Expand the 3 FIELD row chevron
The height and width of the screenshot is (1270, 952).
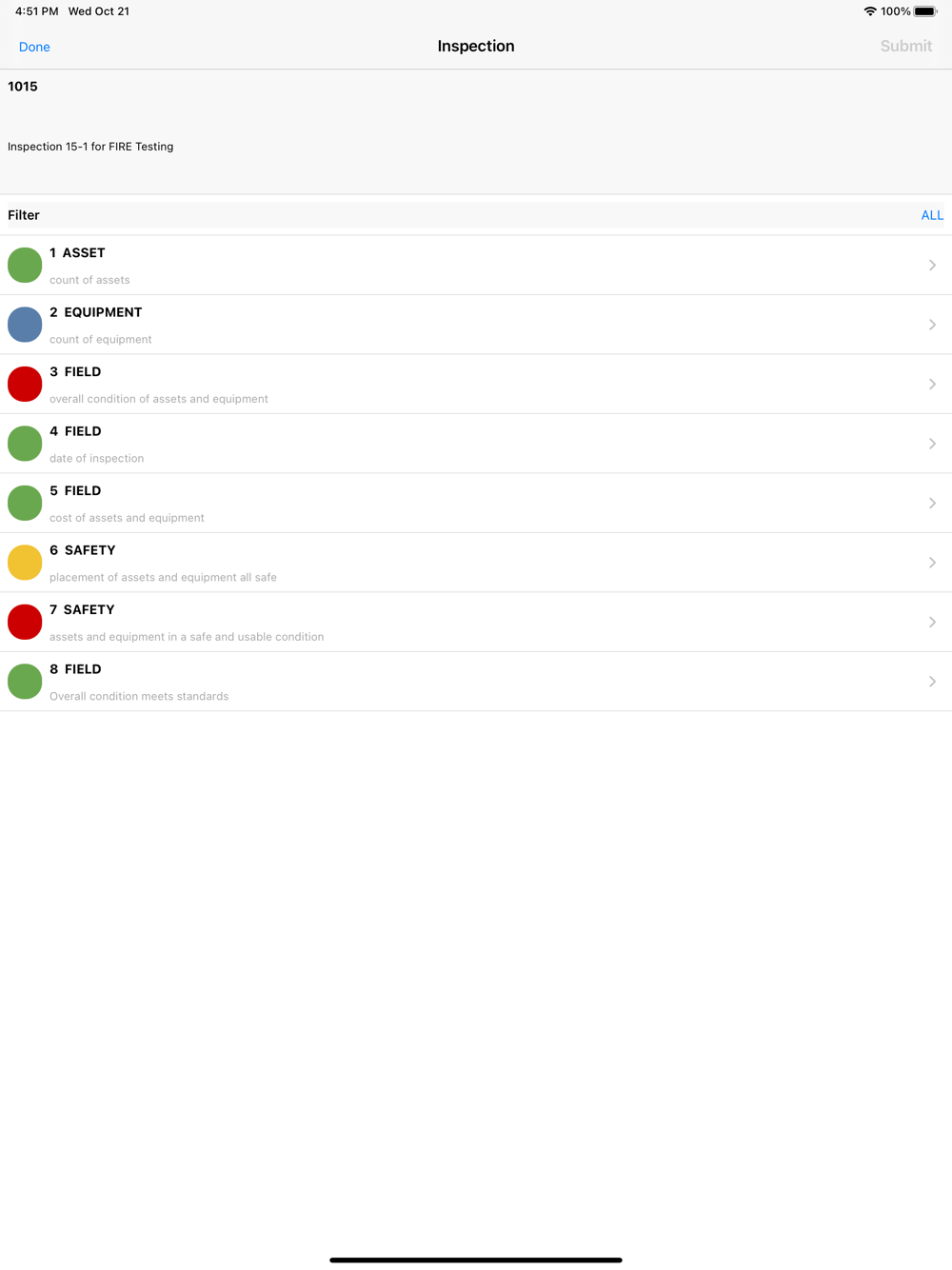(932, 385)
